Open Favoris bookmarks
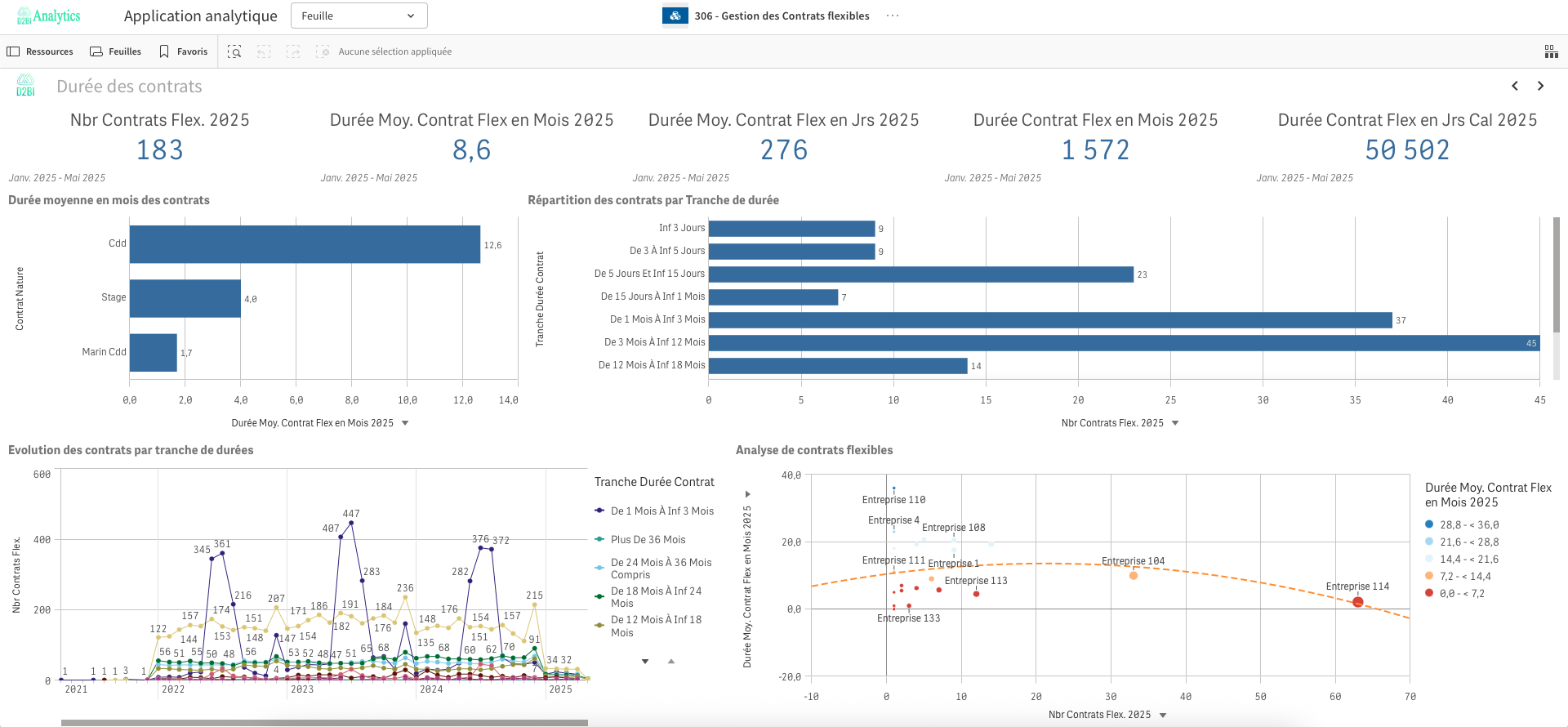 184,51
